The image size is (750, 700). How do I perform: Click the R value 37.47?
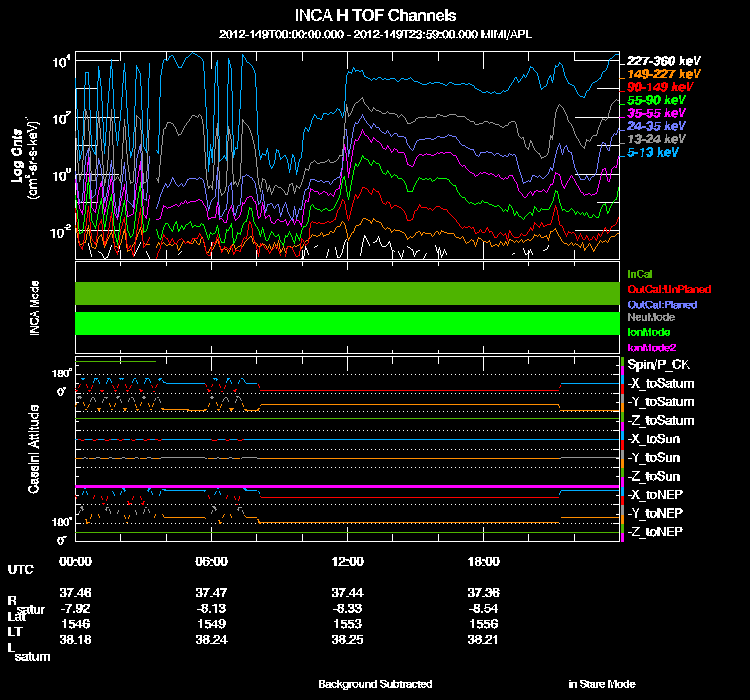[211, 593]
